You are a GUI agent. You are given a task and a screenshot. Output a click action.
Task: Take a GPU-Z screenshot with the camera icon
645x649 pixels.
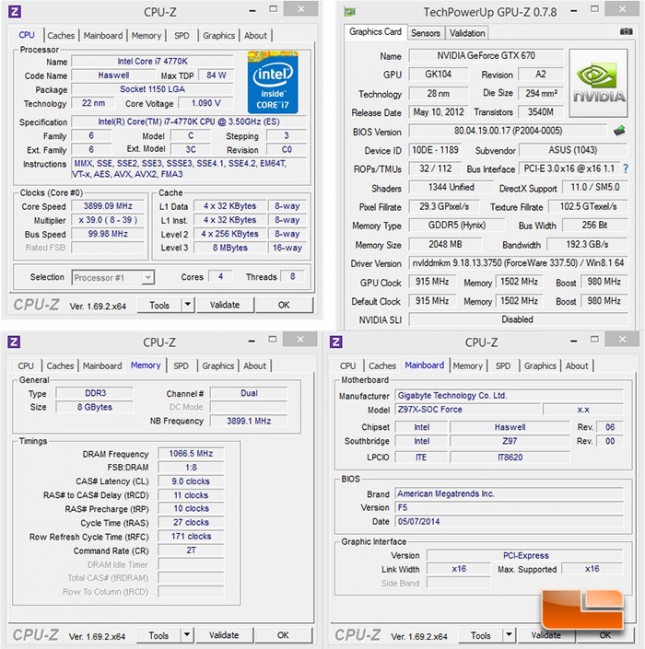coord(626,31)
